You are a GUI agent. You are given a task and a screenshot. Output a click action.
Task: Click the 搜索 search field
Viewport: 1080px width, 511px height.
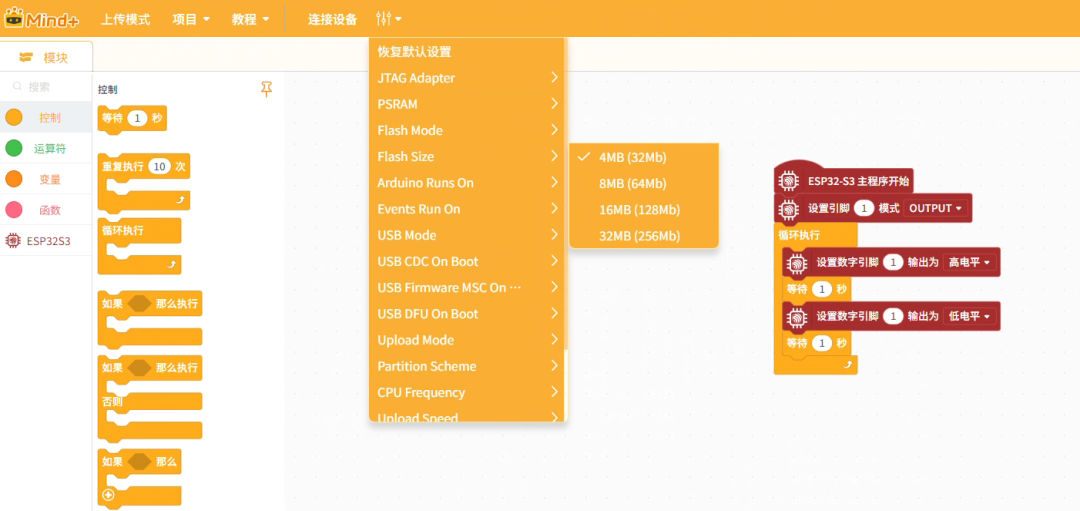click(x=46, y=87)
